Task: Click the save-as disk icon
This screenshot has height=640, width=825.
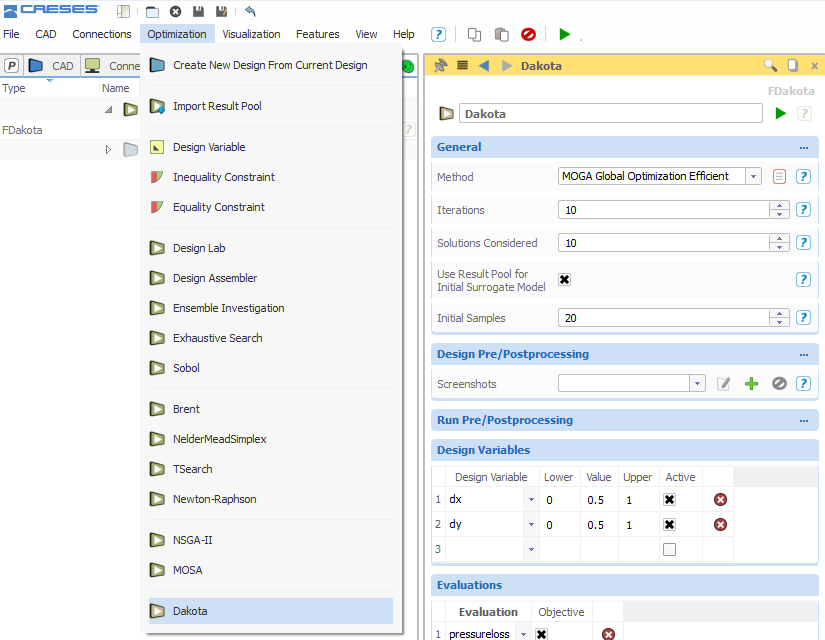Action: (x=222, y=11)
